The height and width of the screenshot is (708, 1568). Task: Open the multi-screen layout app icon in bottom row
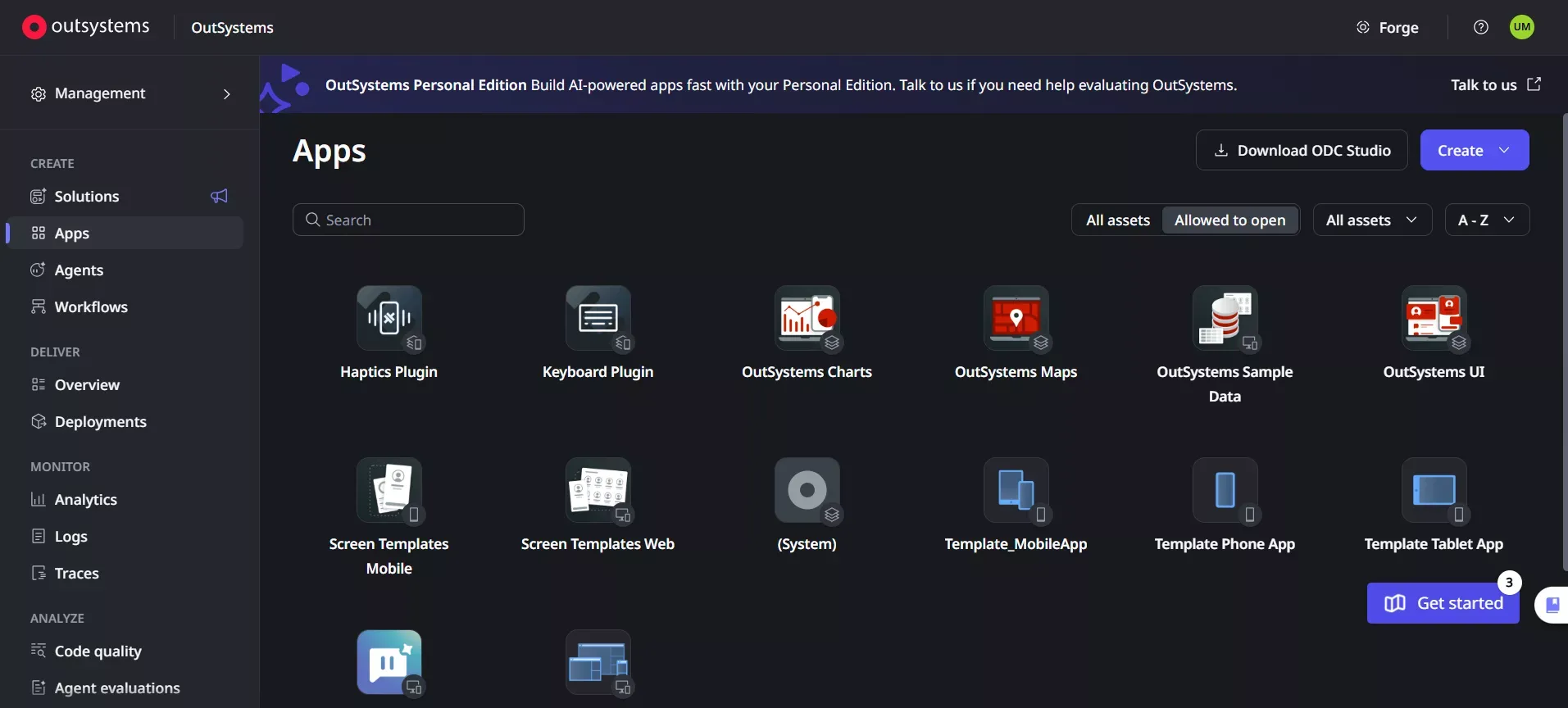(x=598, y=662)
